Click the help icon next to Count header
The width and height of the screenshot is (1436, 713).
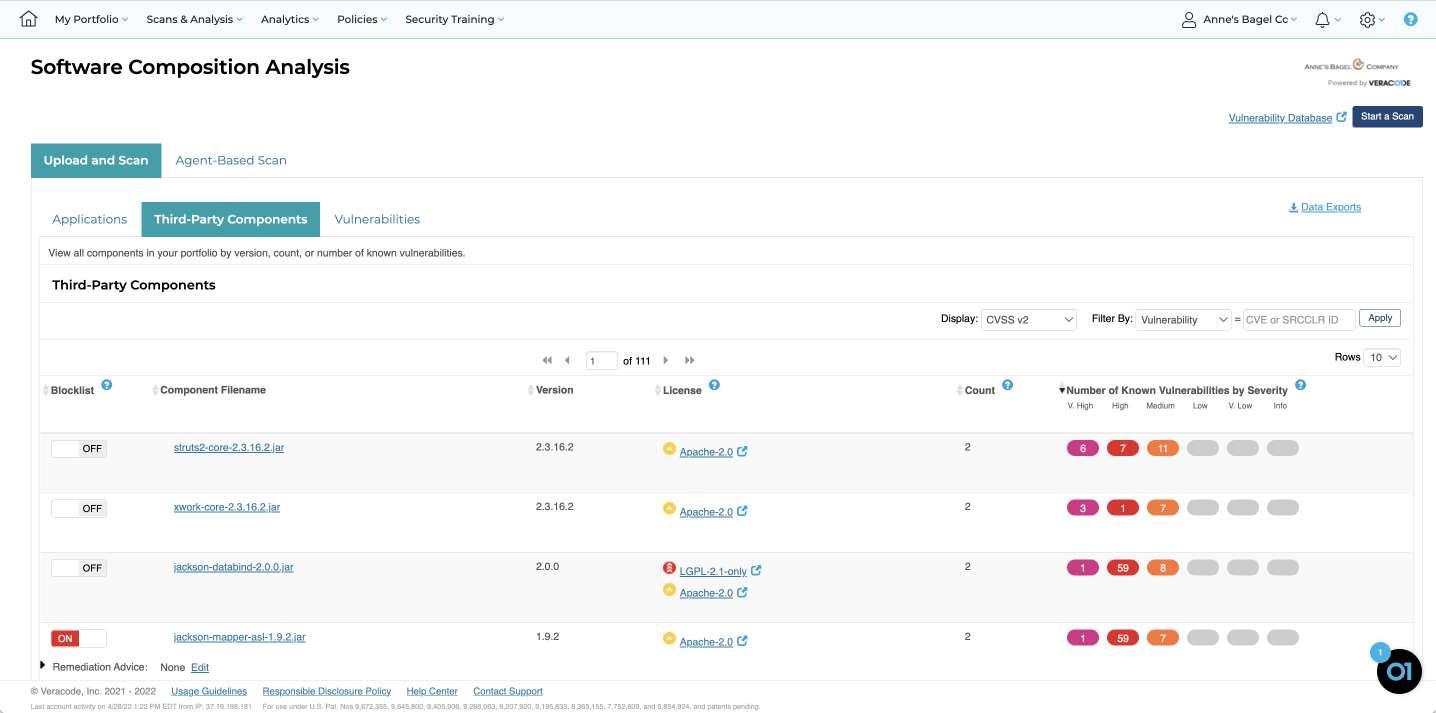point(1007,385)
